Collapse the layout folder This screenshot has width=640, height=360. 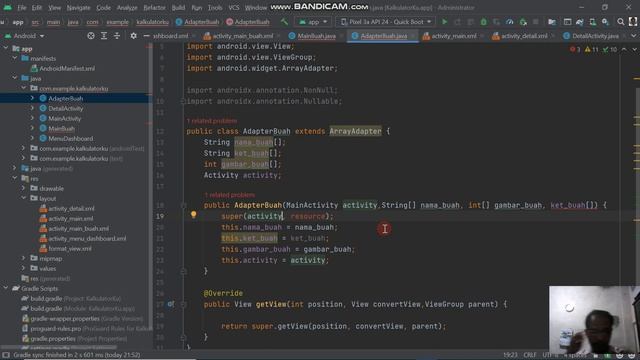point(24,198)
